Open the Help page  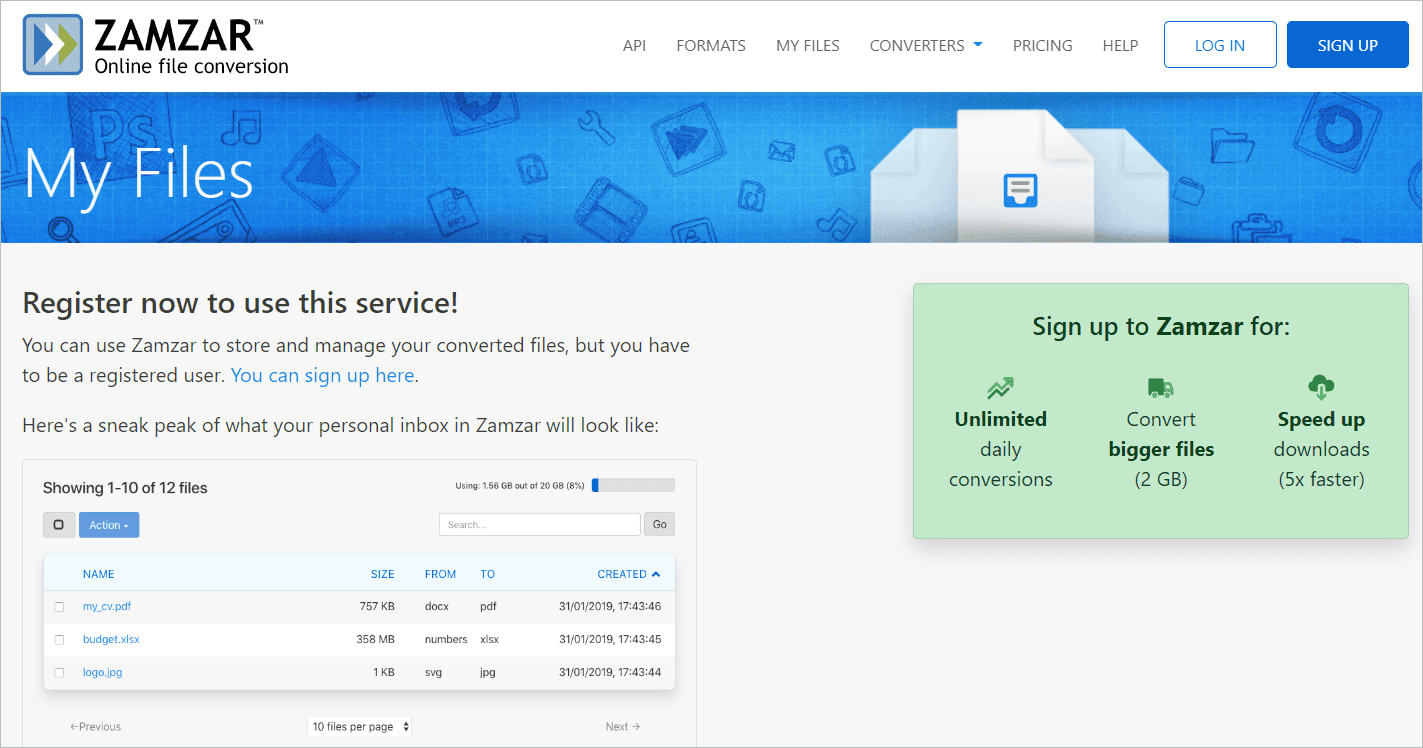pos(1120,46)
